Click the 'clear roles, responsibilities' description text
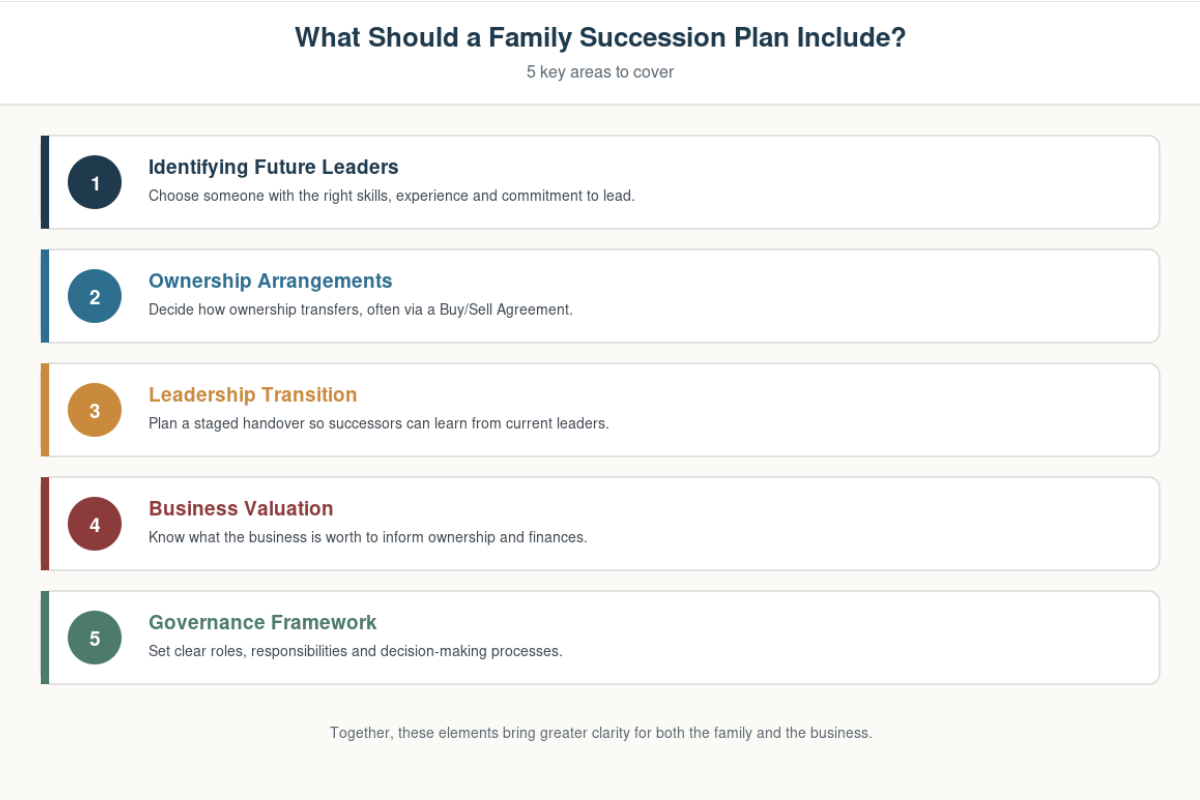 (x=356, y=652)
